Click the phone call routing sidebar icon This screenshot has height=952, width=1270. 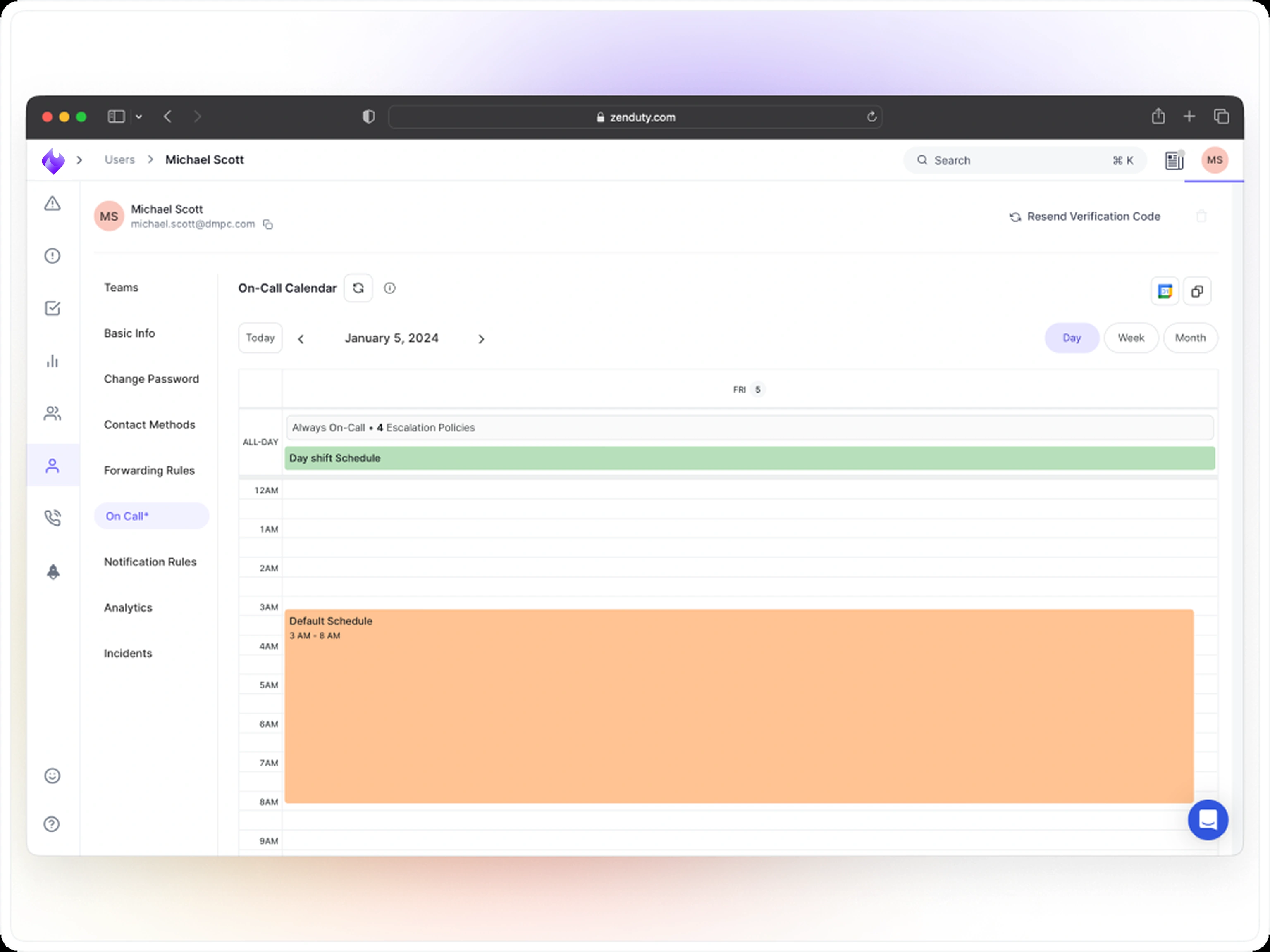tap(52, 518)
